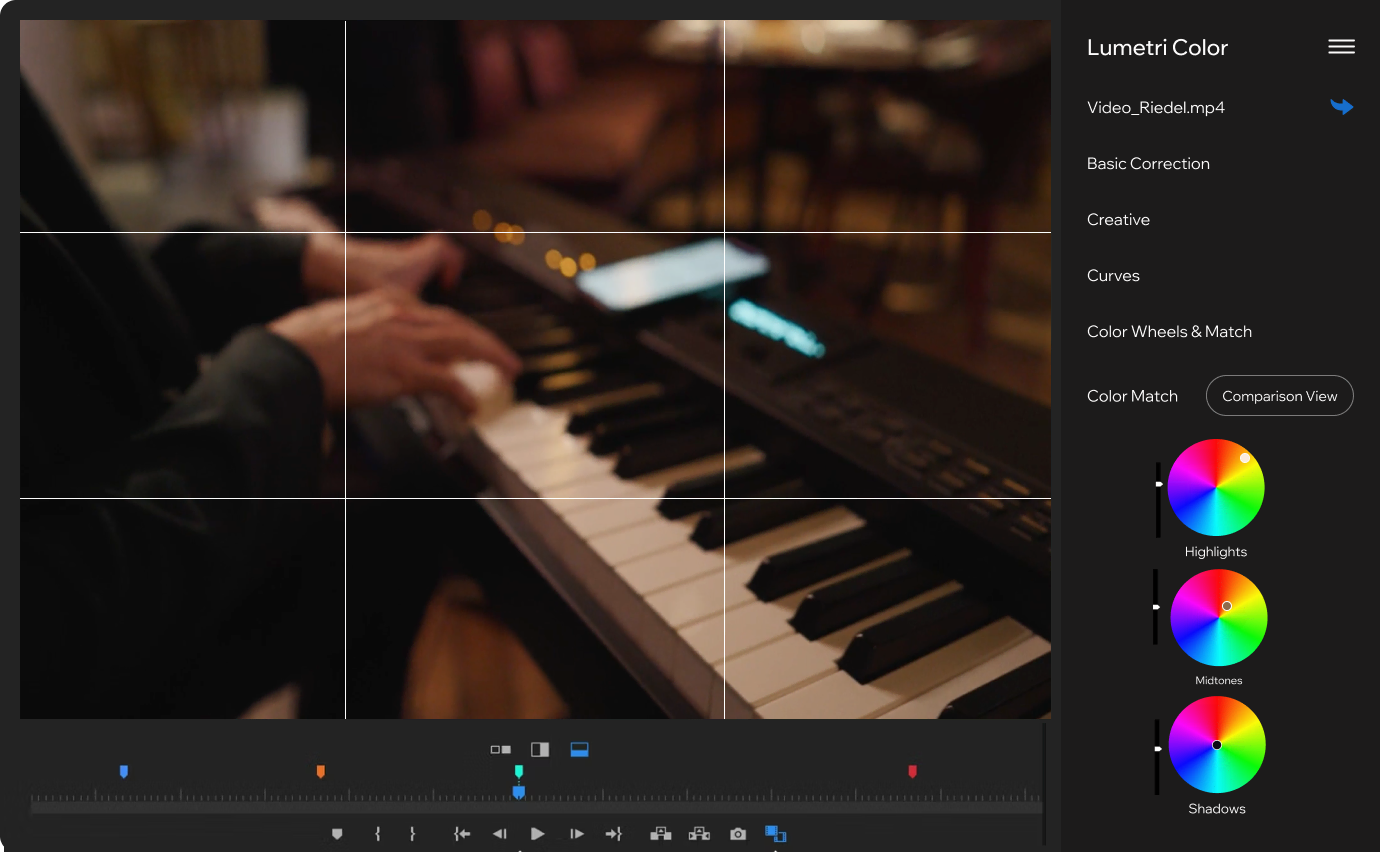This screenshot has height=852, width=1380.
Task: Step forward one frame
Action: tap(577, 834)
